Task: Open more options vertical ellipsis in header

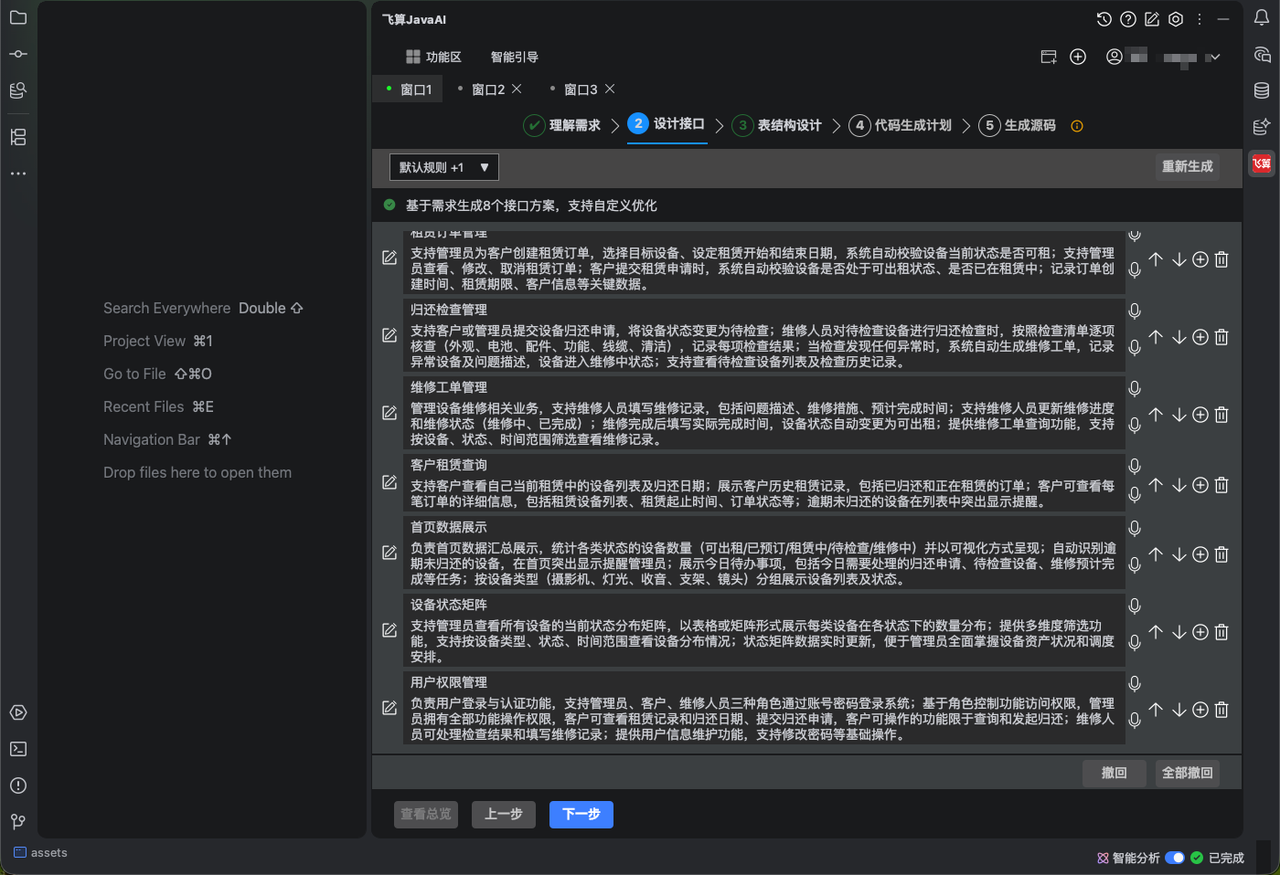Action: 1199,19
